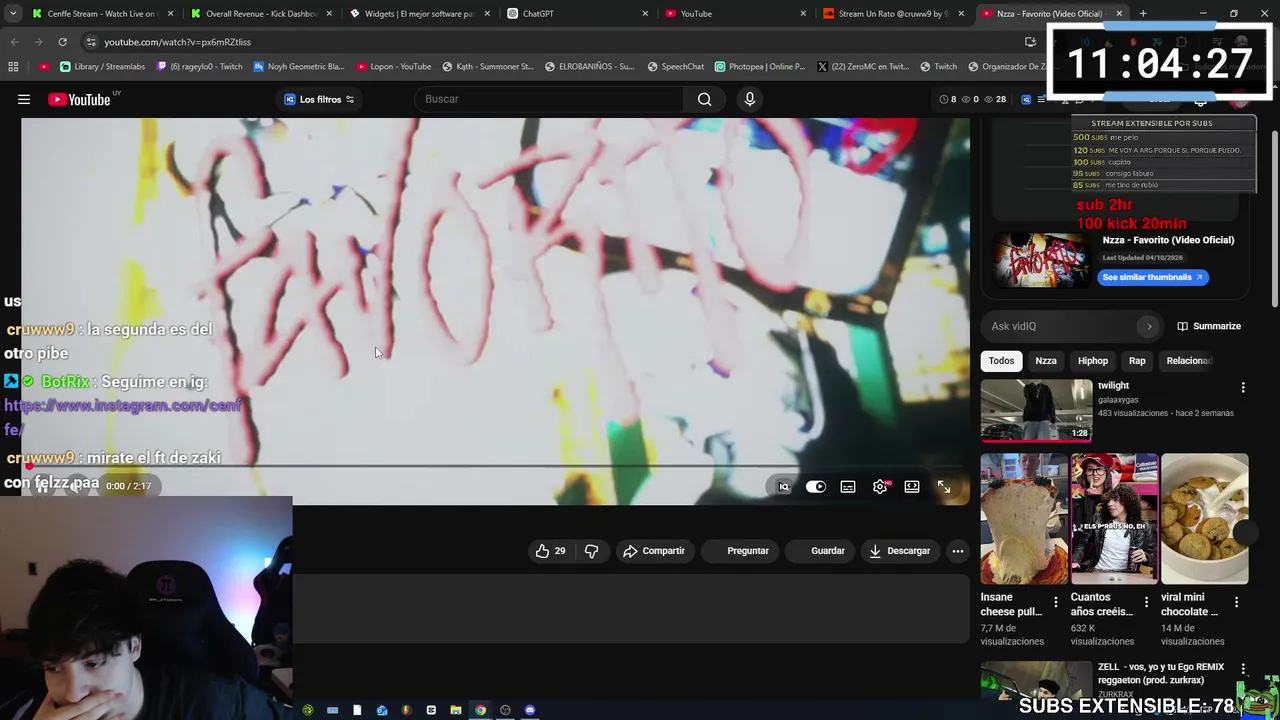Image resolution: width=1280 pixels, height=720 pixels.
Task: Start voice search with the microphone
Action: click(750, 99)
